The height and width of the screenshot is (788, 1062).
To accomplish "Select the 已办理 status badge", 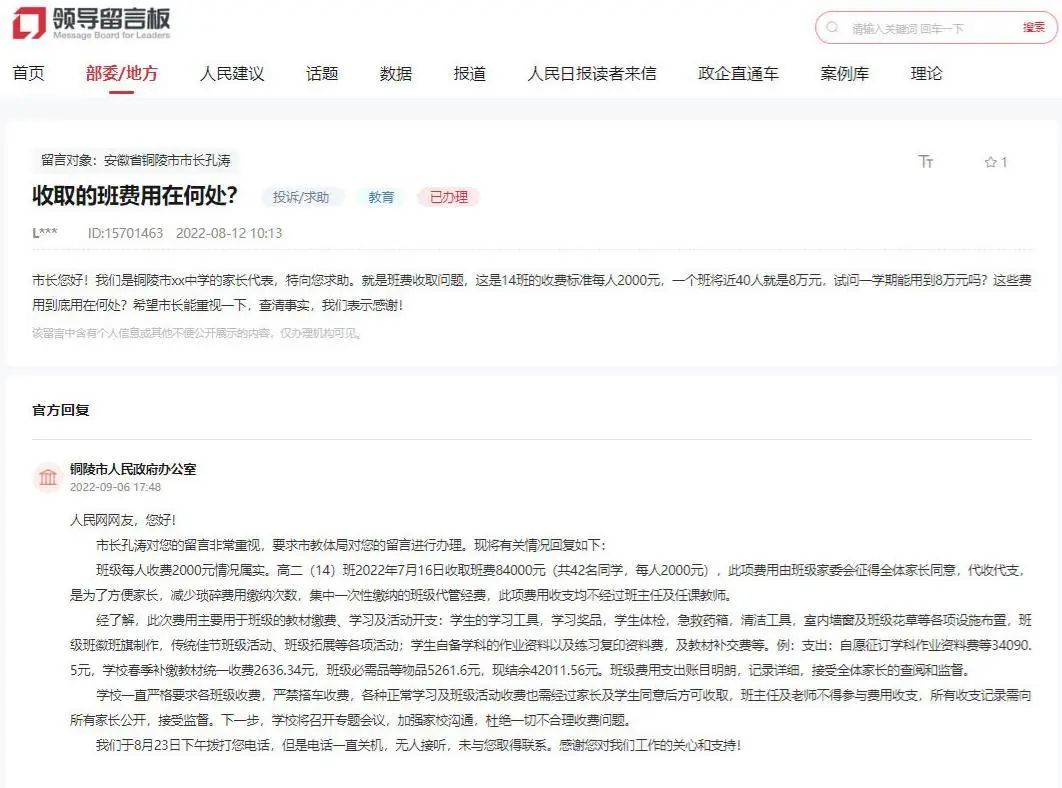I will click(449, 196).
